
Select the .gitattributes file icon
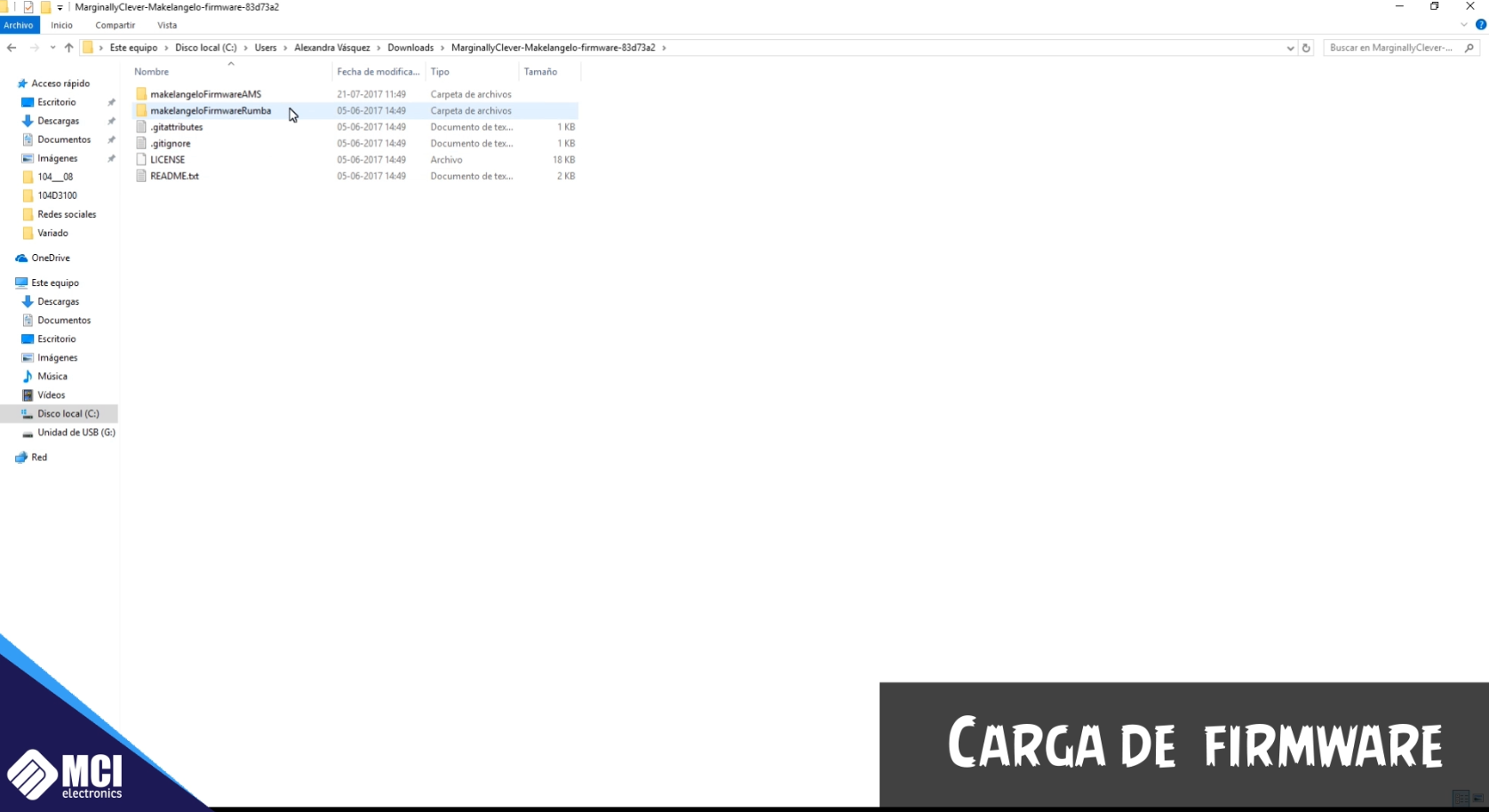coord(141,127)
